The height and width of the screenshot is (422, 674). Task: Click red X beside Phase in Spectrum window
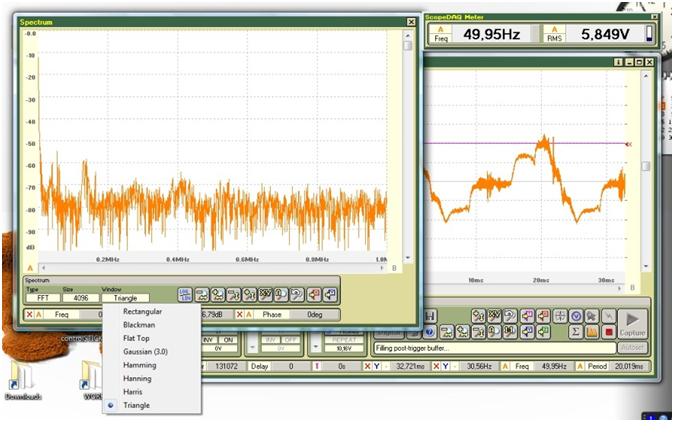pos(239,315)
